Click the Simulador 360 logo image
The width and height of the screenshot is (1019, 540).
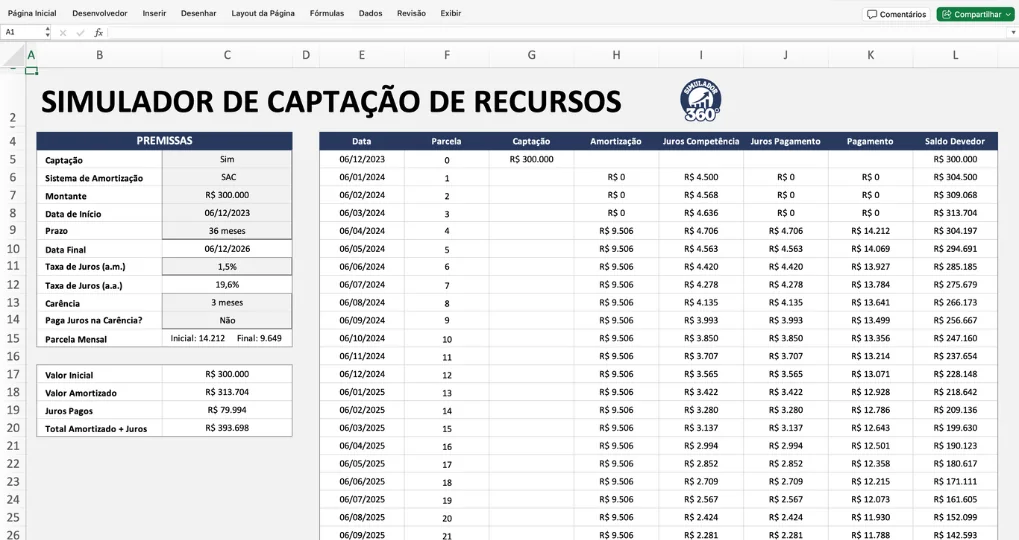point(701,100)
